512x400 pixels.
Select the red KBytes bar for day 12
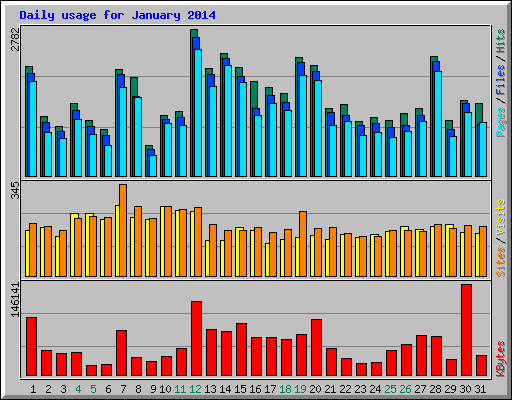pos(196,339)
